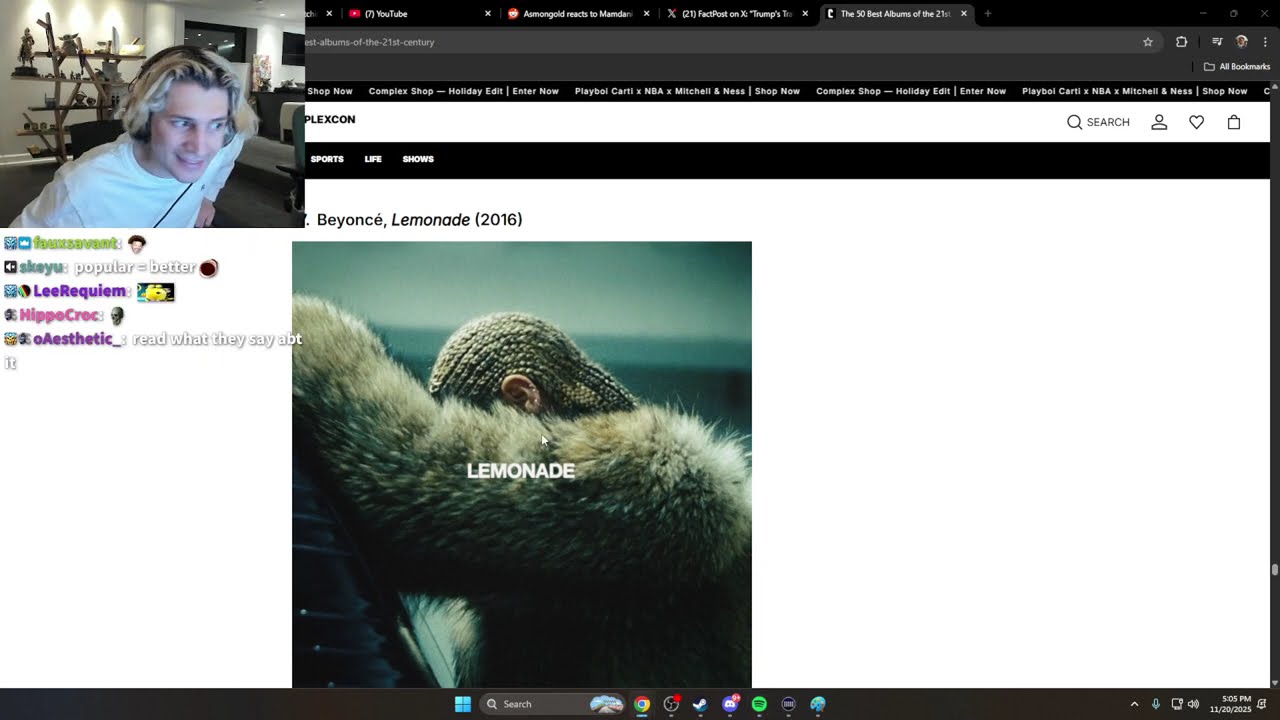
Task: Open the Windows Start menu
Action: pyautogui.click(x=463, y=704)
